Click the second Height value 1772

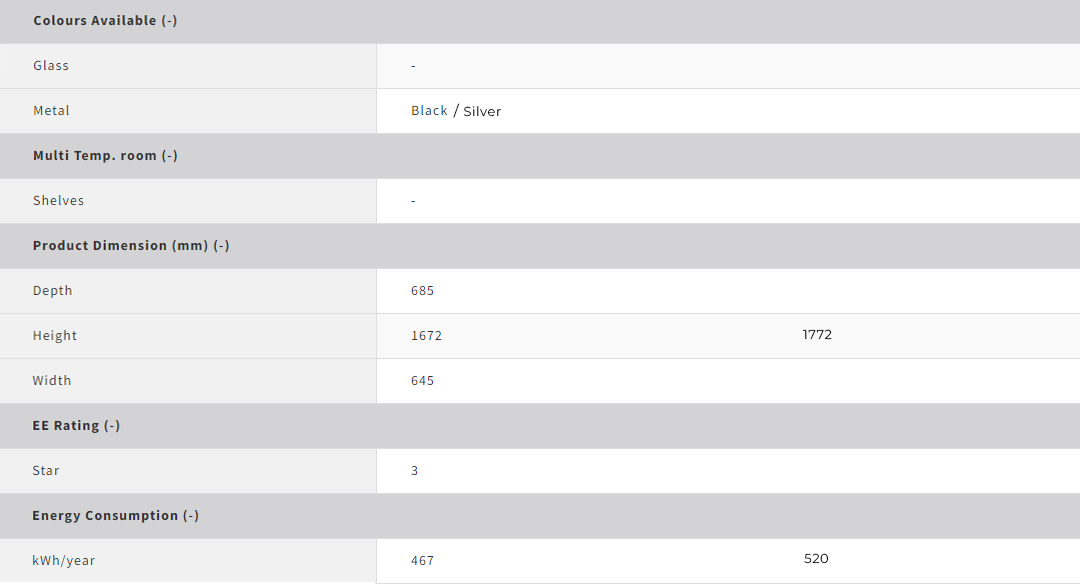(817, 335)
